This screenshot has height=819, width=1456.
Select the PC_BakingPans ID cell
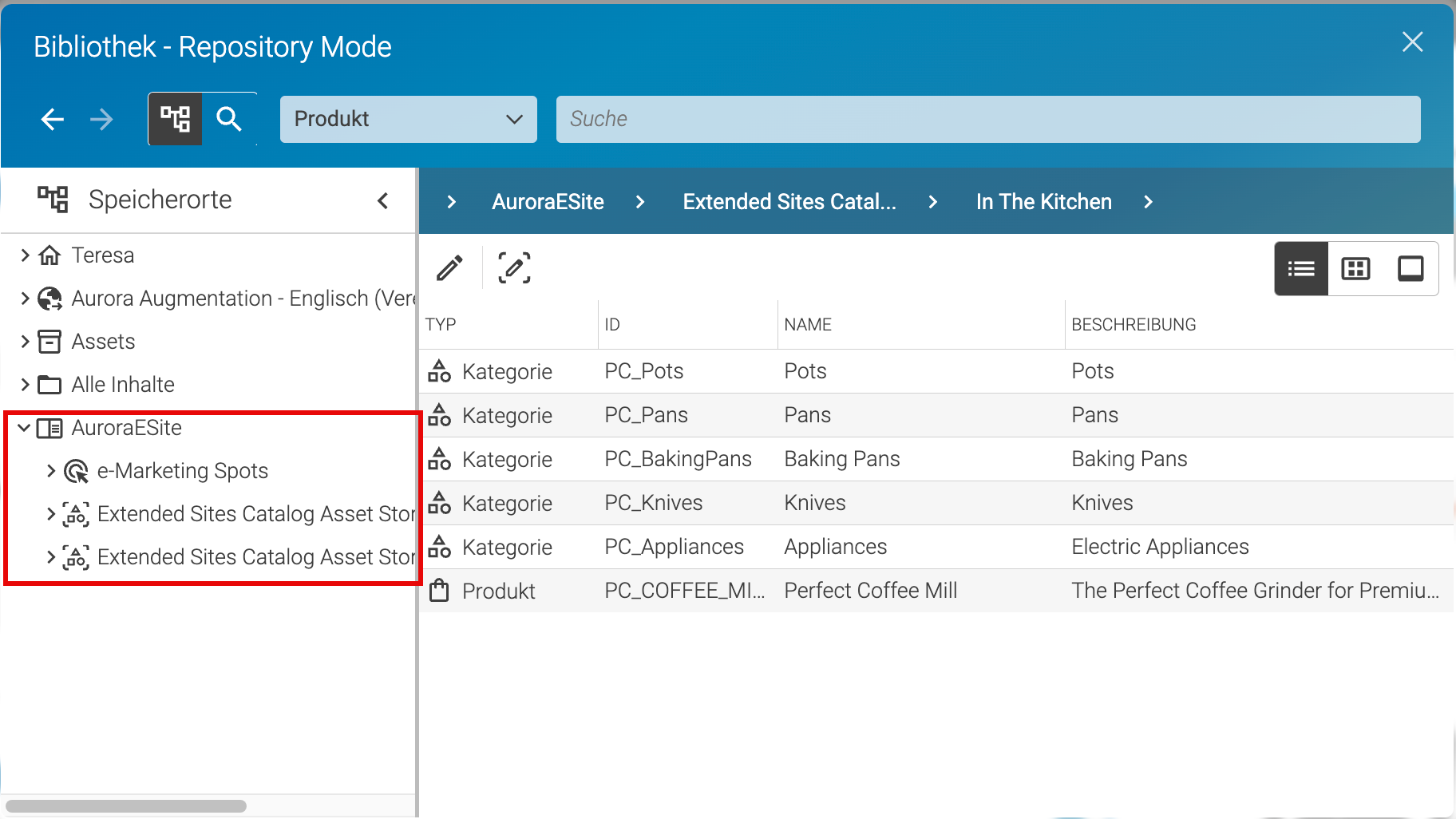point(678,459)
